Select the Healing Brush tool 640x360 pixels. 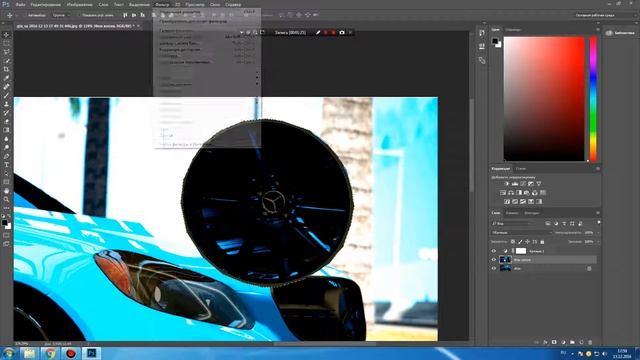point(6,87)
